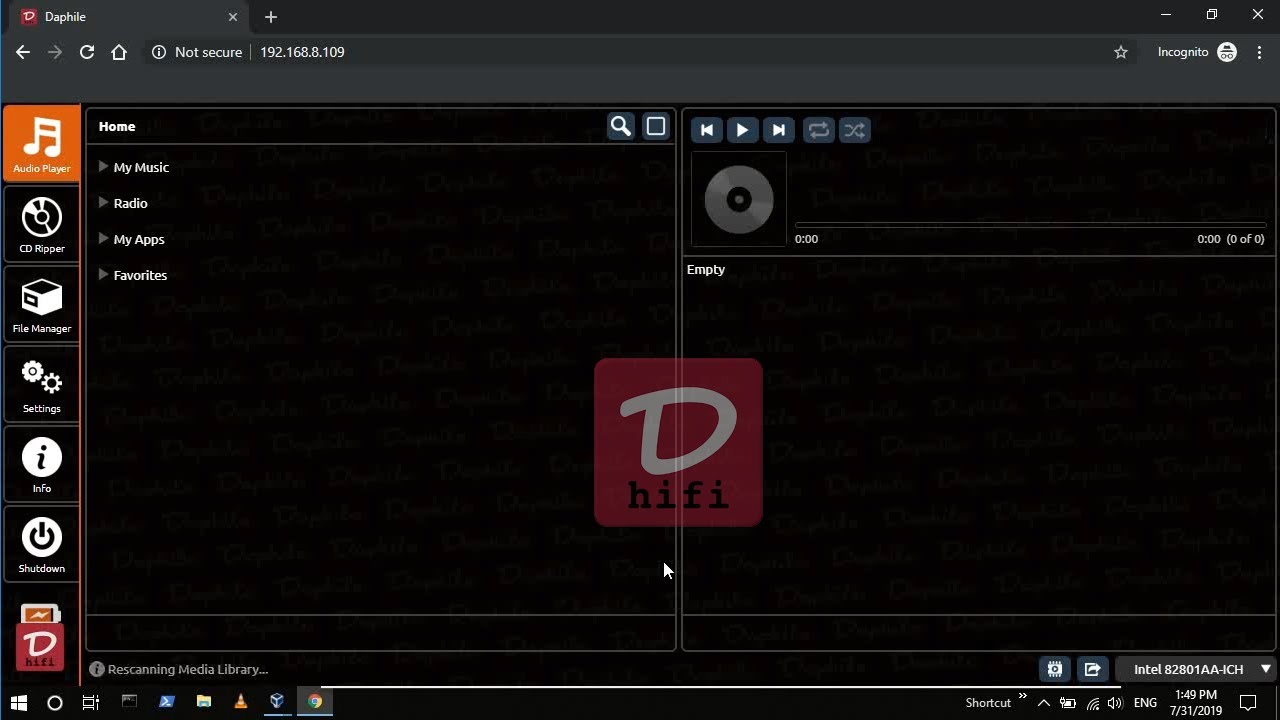Expand the Radio tree item
The width and height of the screenshot is (1280, 720).
pos(103,203)
